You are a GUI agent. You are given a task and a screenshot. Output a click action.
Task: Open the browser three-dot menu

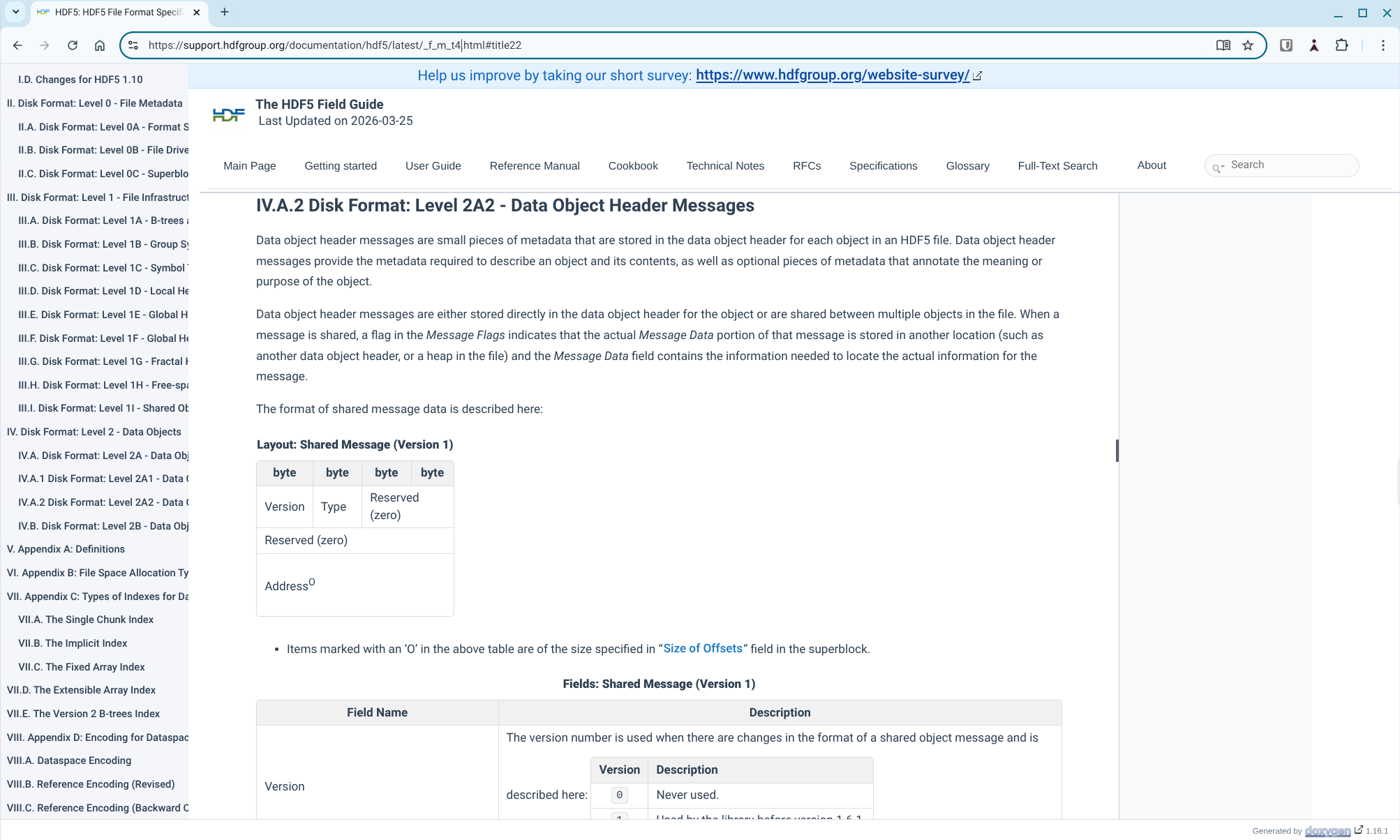[x=1383, y=45]
